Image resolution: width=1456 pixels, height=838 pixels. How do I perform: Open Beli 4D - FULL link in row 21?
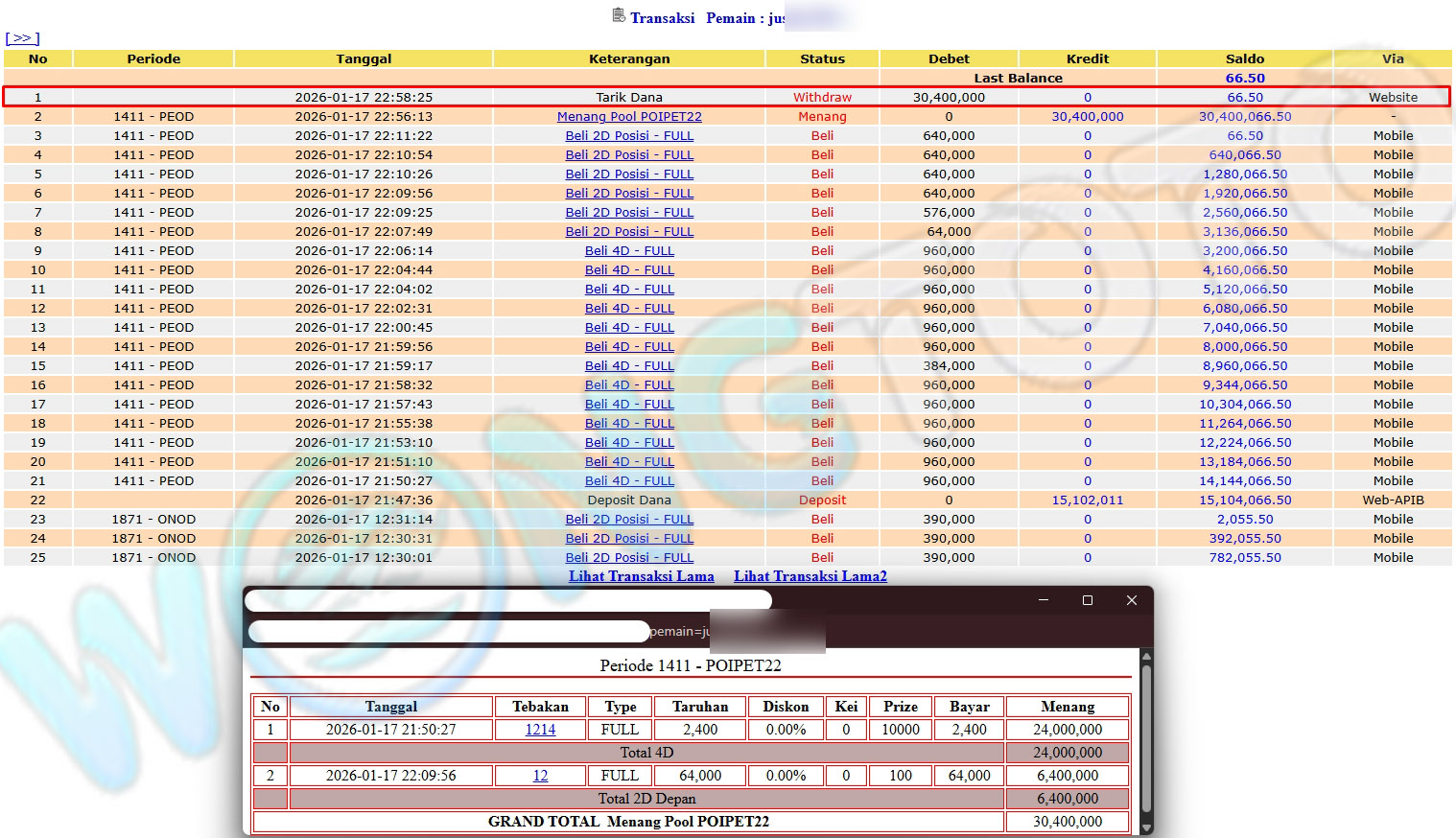pyautogui.click(x=629, y=480)
